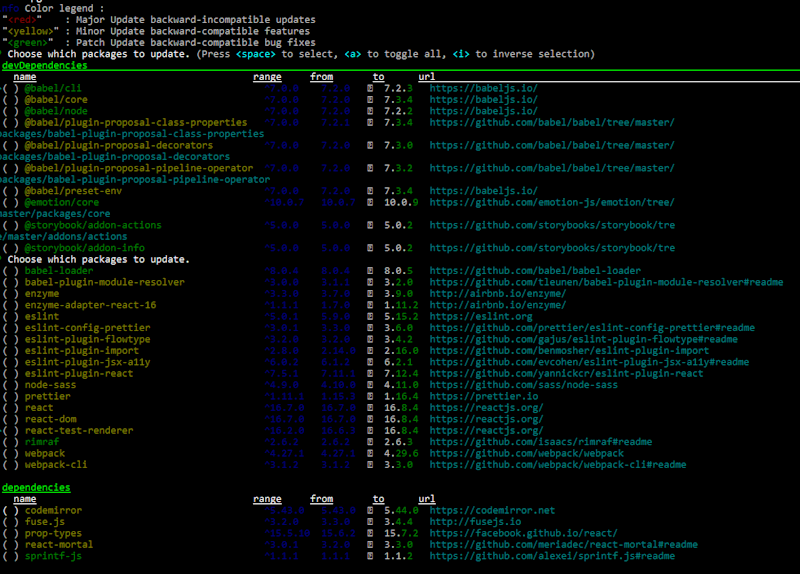Open the reactjs.org link in the react row

pyautogui.click(x=486, y=408)
